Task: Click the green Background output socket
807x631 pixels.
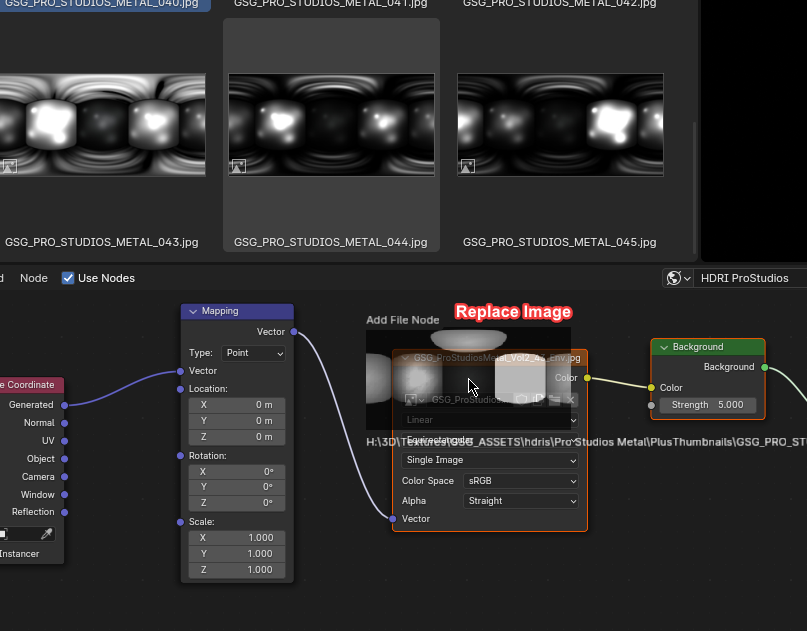Action: [765, 367]
